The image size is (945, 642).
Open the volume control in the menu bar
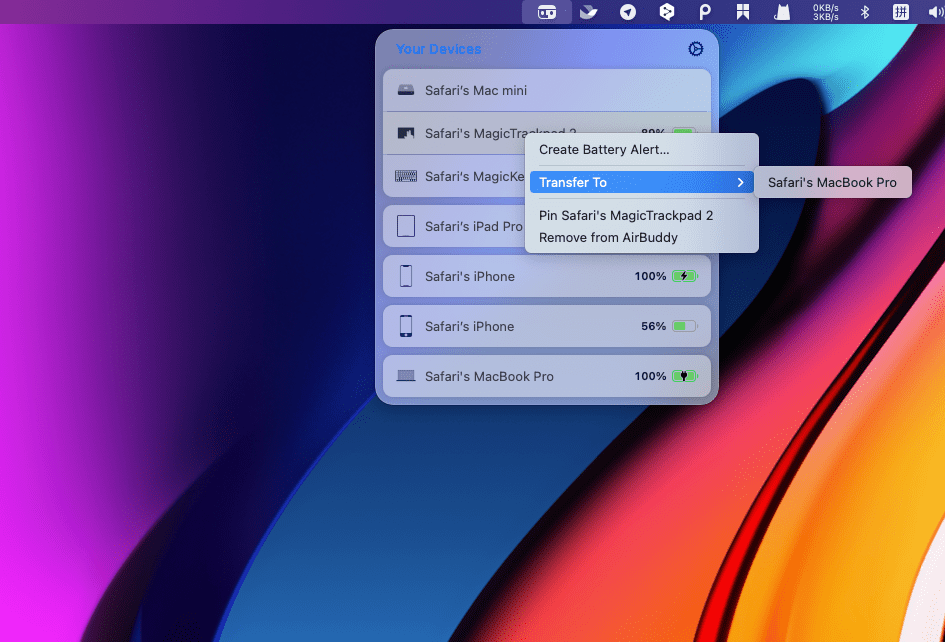(x=935, y=12)
